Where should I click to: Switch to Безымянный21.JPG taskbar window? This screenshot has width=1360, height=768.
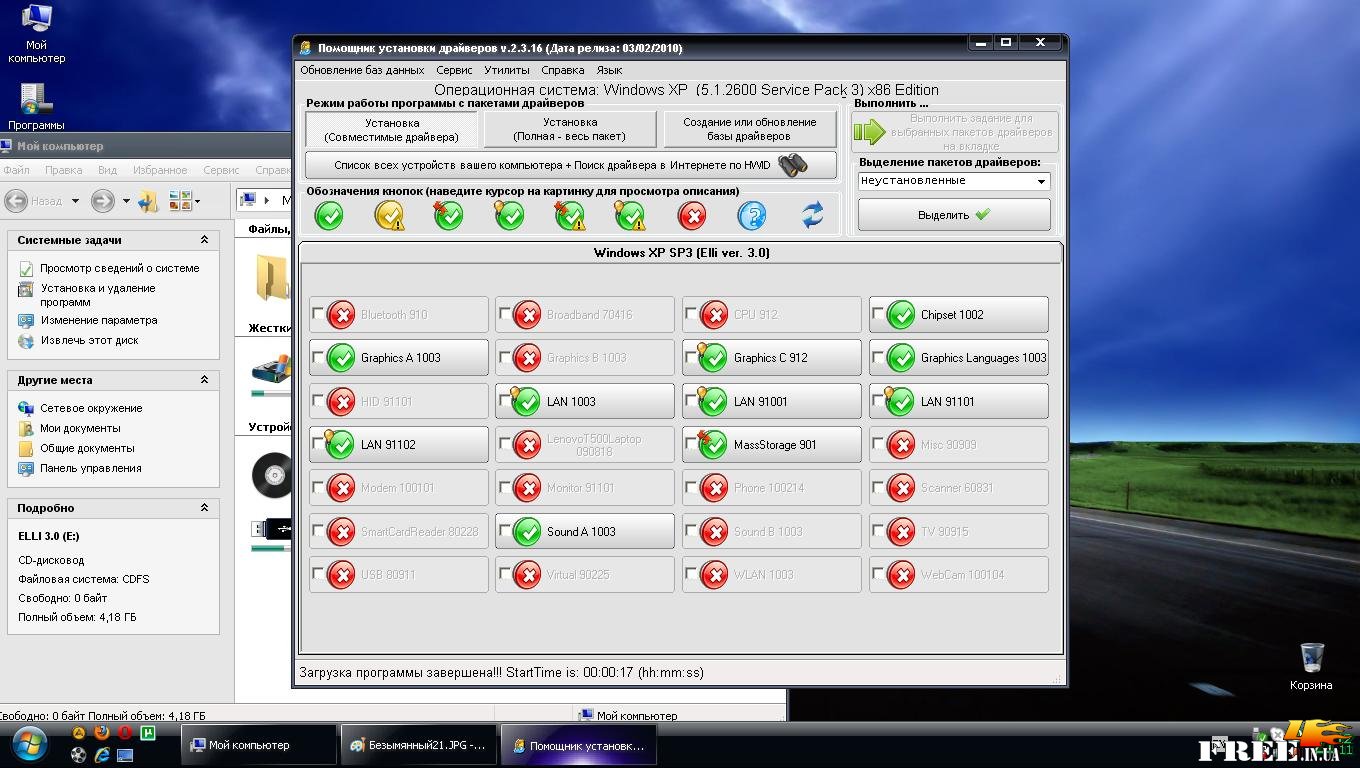417,745
